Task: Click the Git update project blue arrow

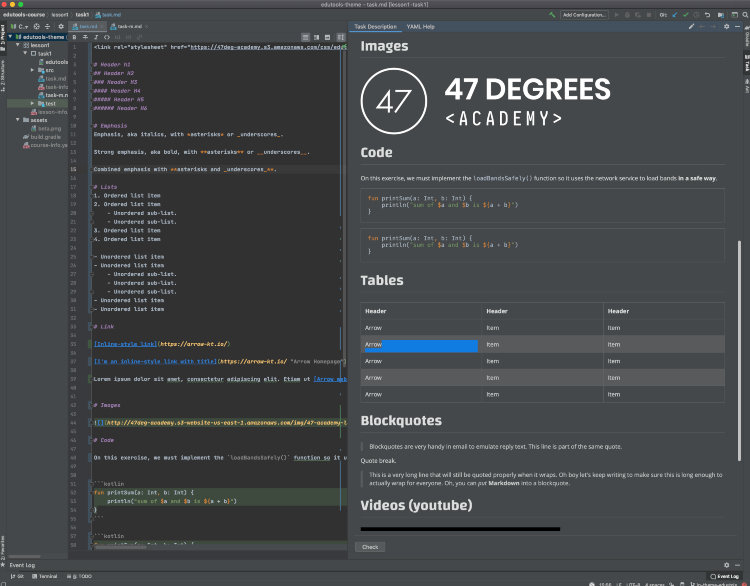Action: (x=674, y=15)
